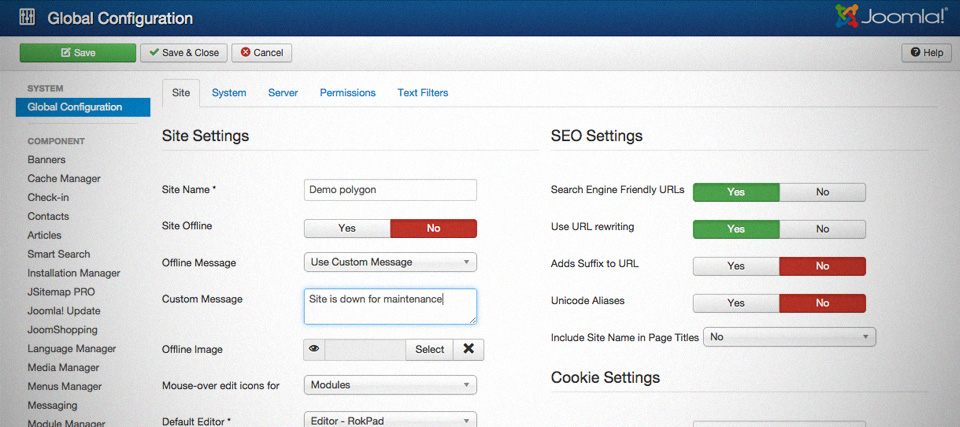Click Save & Close button
This screenshot has width=960, height=427.
point(184,53)
